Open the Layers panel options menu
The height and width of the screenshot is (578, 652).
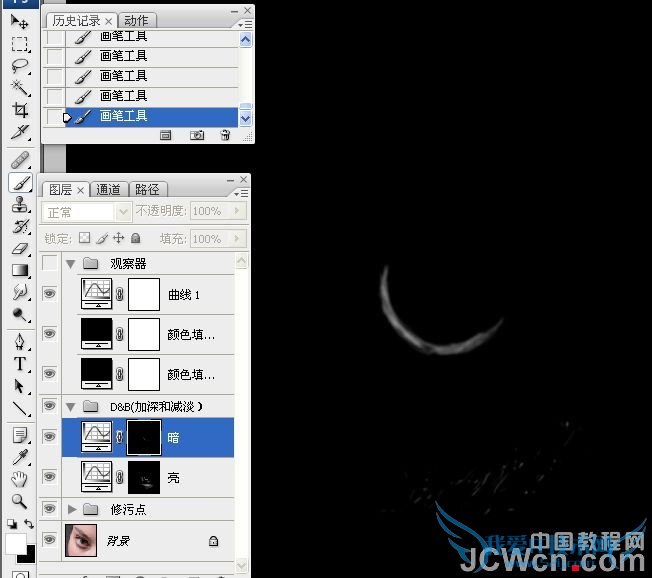(x=242, y=194)
